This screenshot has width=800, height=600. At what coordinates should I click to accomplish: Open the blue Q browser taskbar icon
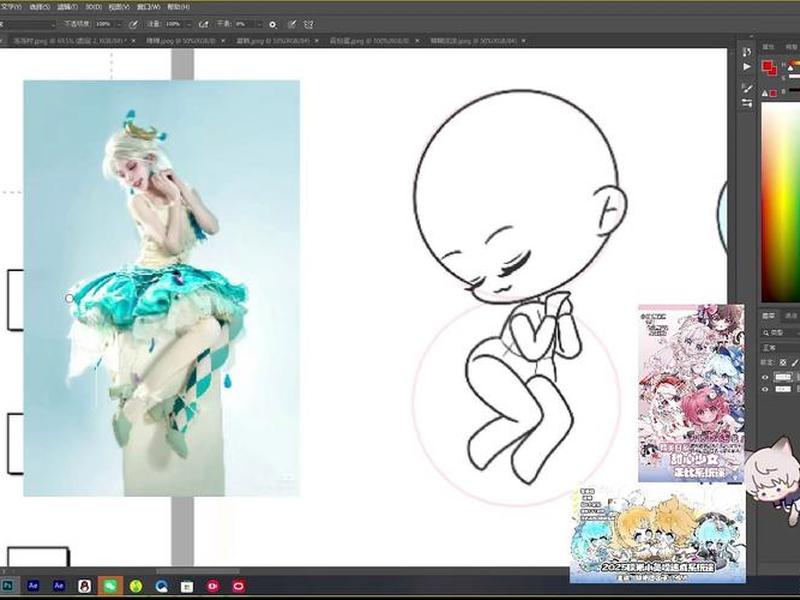tap(161, 586)
